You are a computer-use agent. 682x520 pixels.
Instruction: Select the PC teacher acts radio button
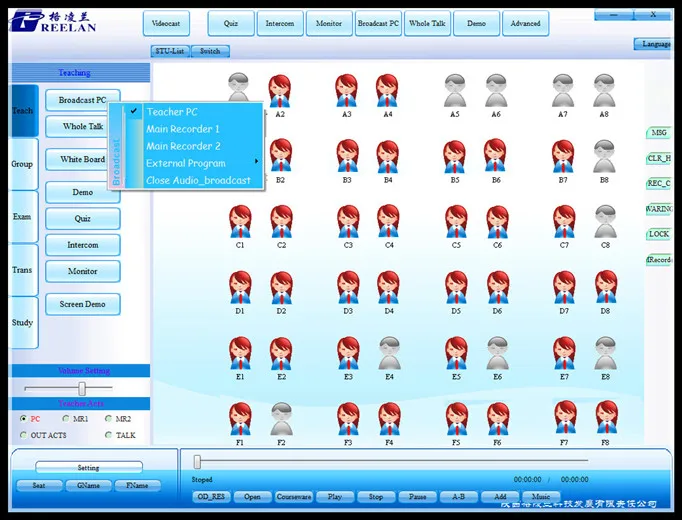(x=24, y=419)
